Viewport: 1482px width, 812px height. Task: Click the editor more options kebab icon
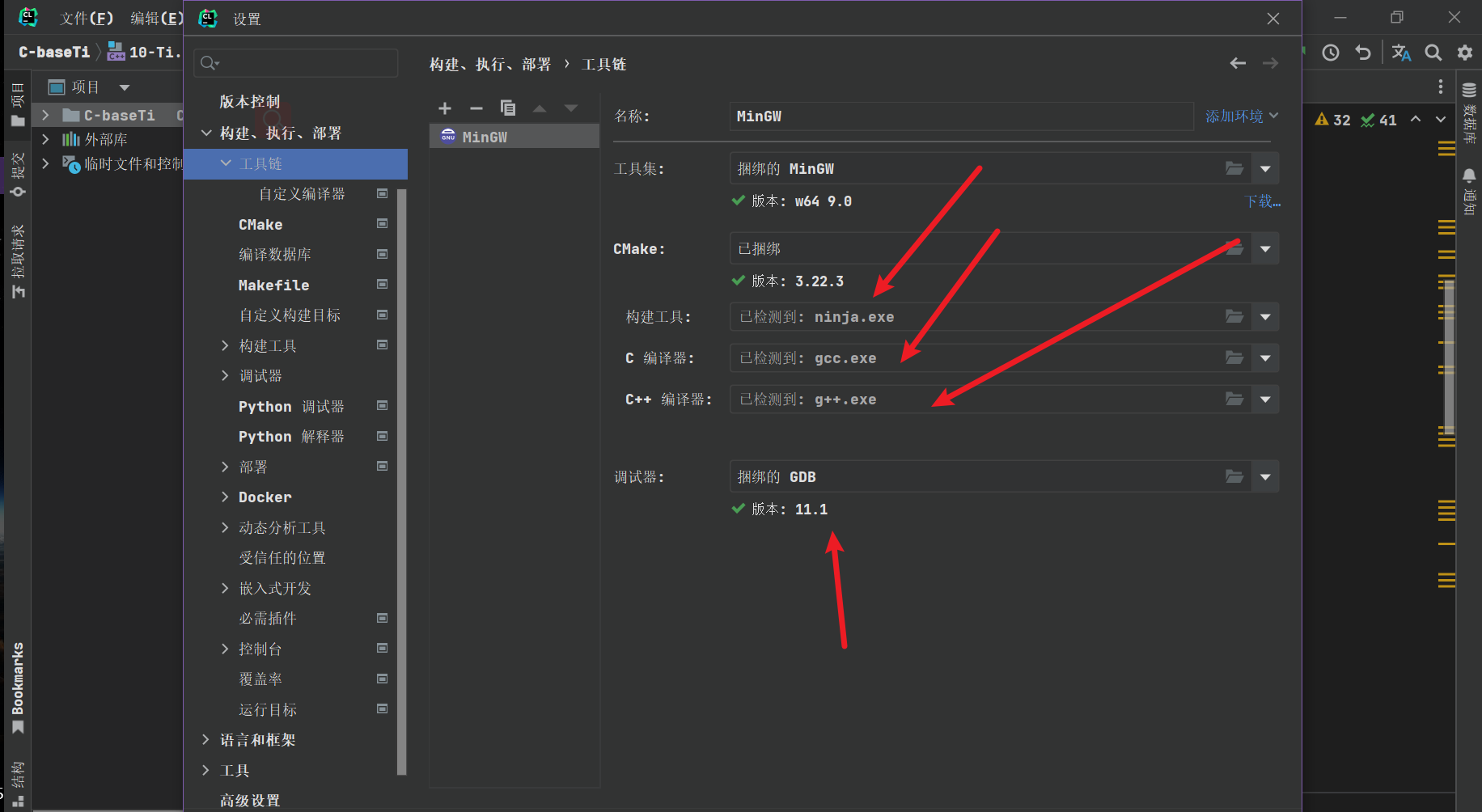(x=1441, y=87)
